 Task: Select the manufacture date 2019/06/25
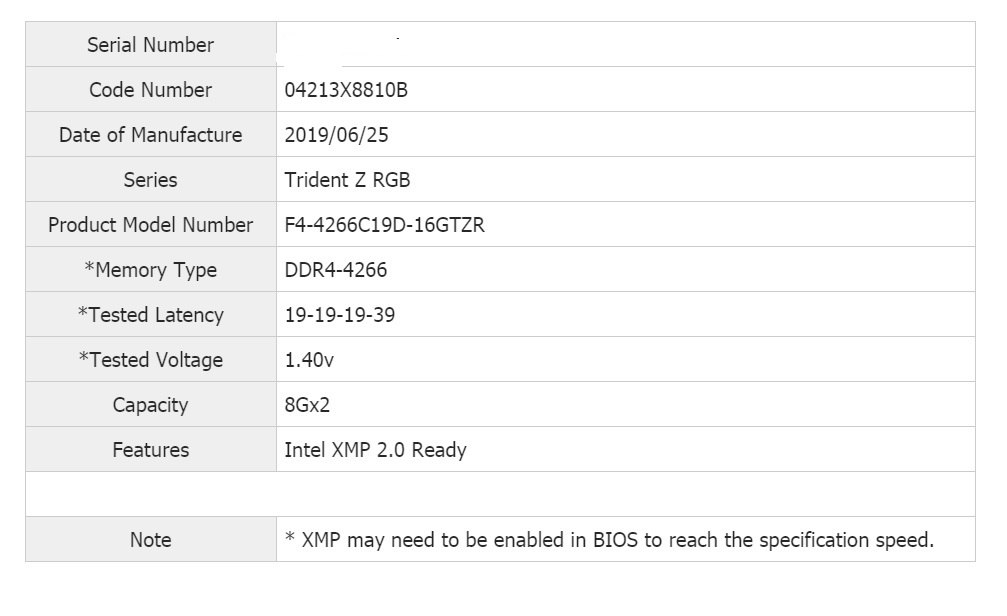[340, 135]
